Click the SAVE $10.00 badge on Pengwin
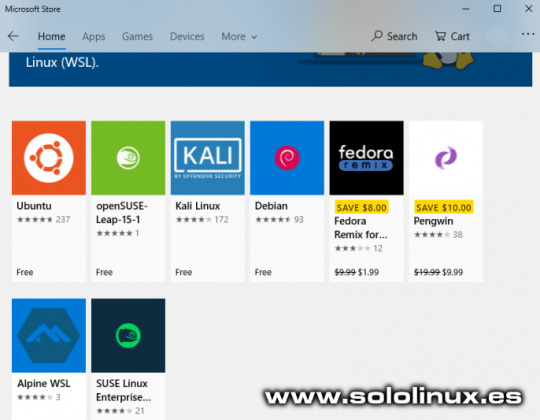The width and height of the screenshot is (540, 420). (444, 208)
